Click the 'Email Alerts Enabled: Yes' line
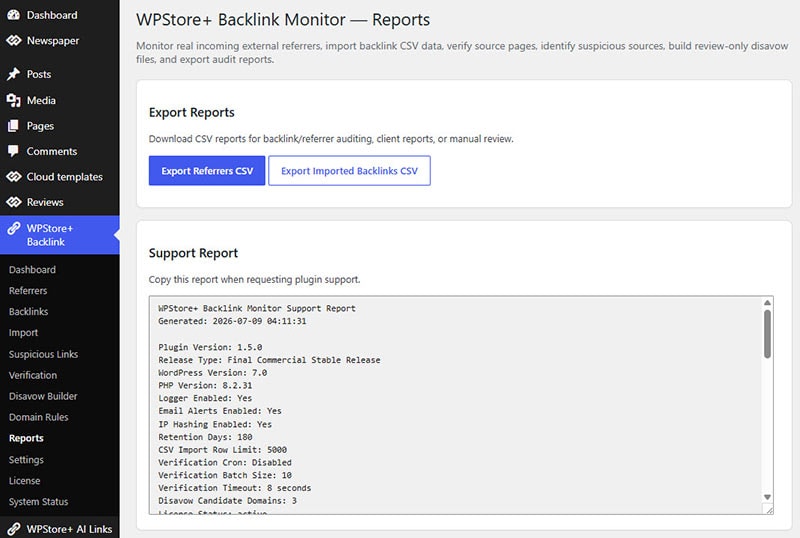This screenshot has width=800, height=538. tap(220, 411)
